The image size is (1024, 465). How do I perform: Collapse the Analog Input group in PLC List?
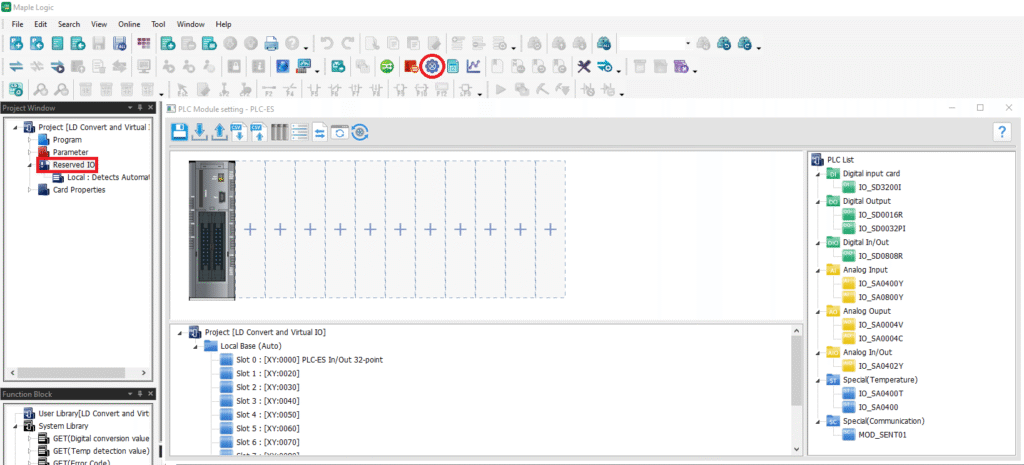[x=816, y=270]
